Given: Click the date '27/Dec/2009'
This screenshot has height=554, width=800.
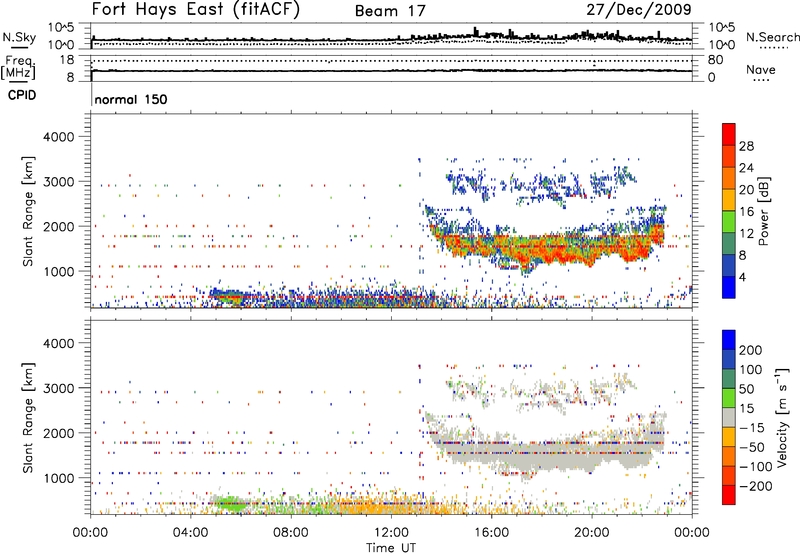Looking at the screenshot, I should (639, 9).
